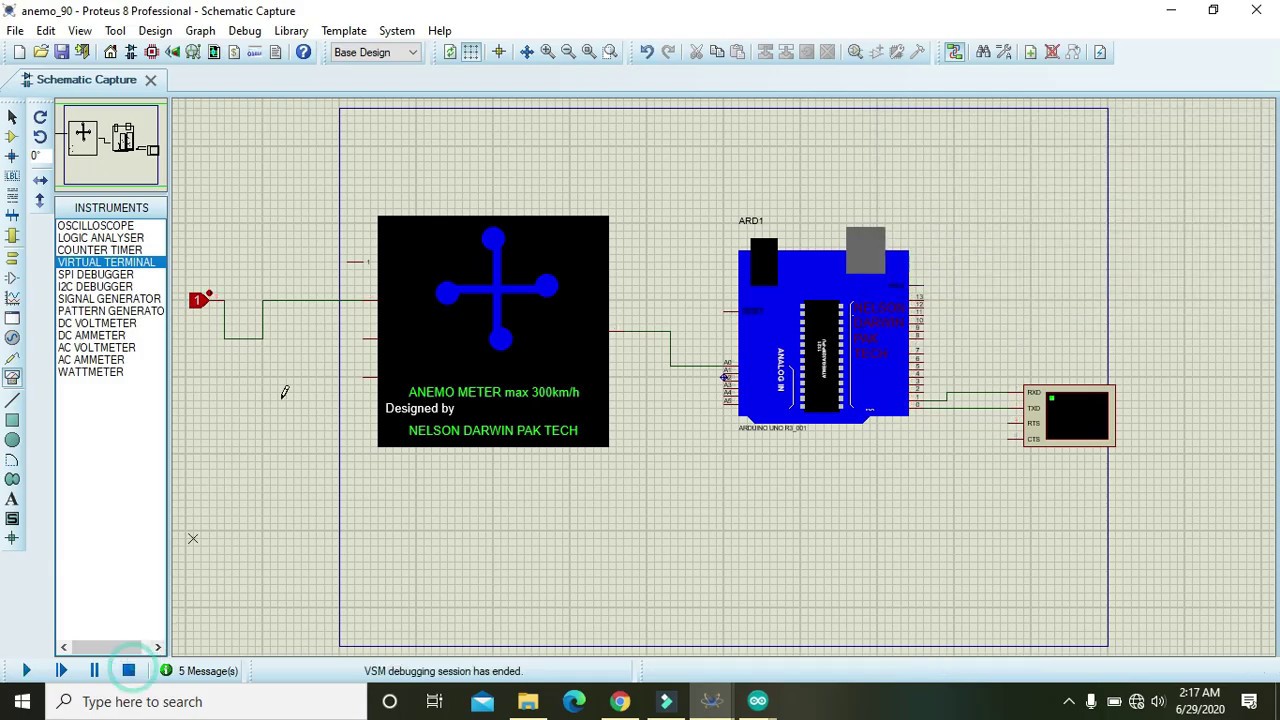Click the Windows search box
Viewport: 1280px width, 720px height.
pyautogui.click(x=206, y=701)
